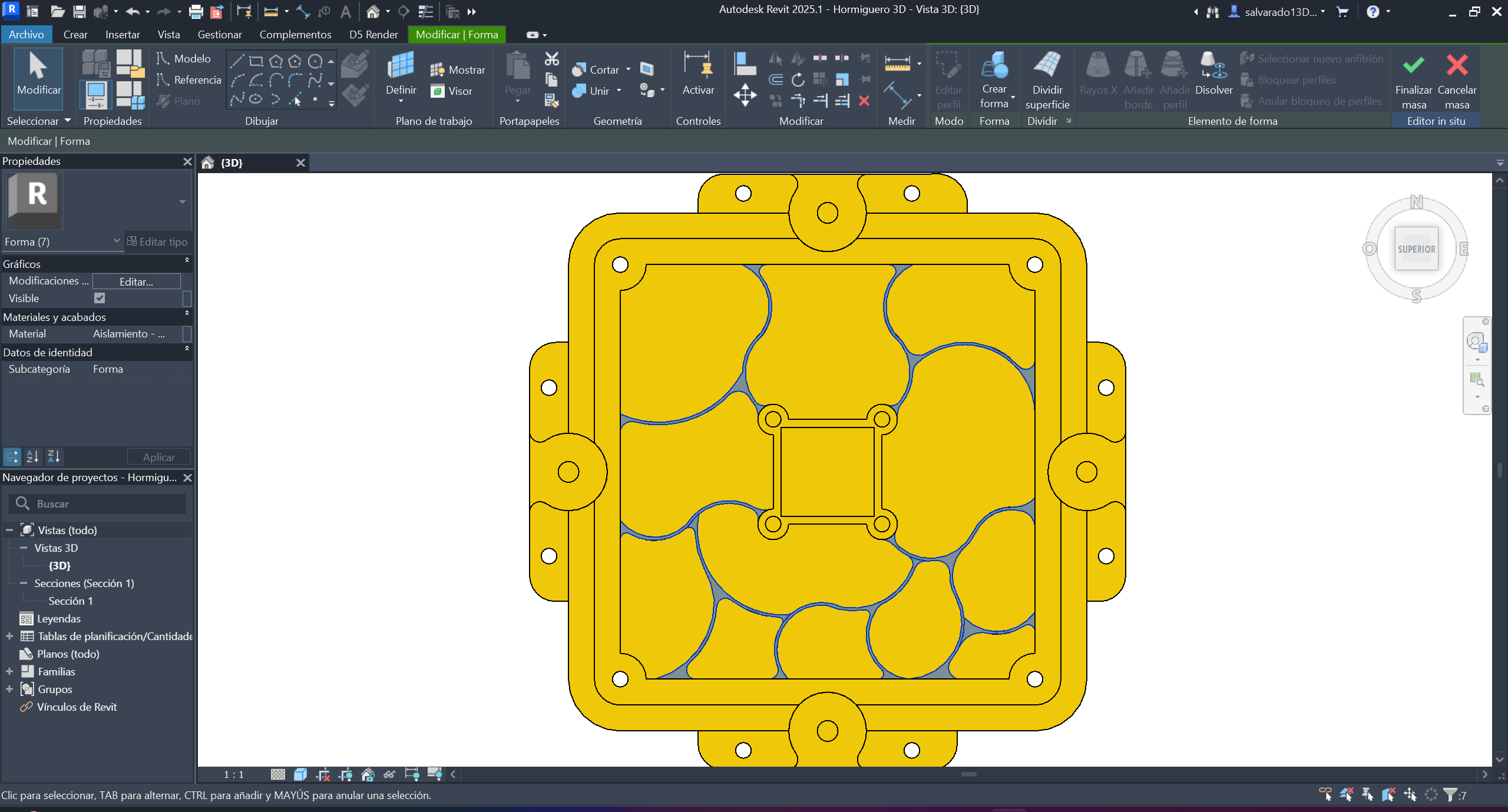Click the Disolver form element icon
The image size is (1508, 812).
1213,66
